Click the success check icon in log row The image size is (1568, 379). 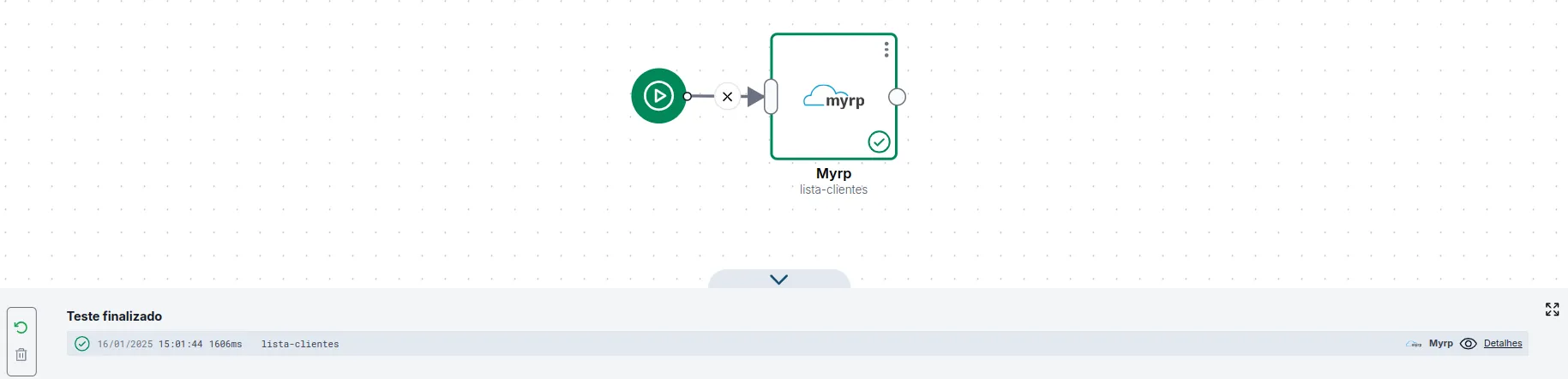pyautogui.click(x=82, y=344)
